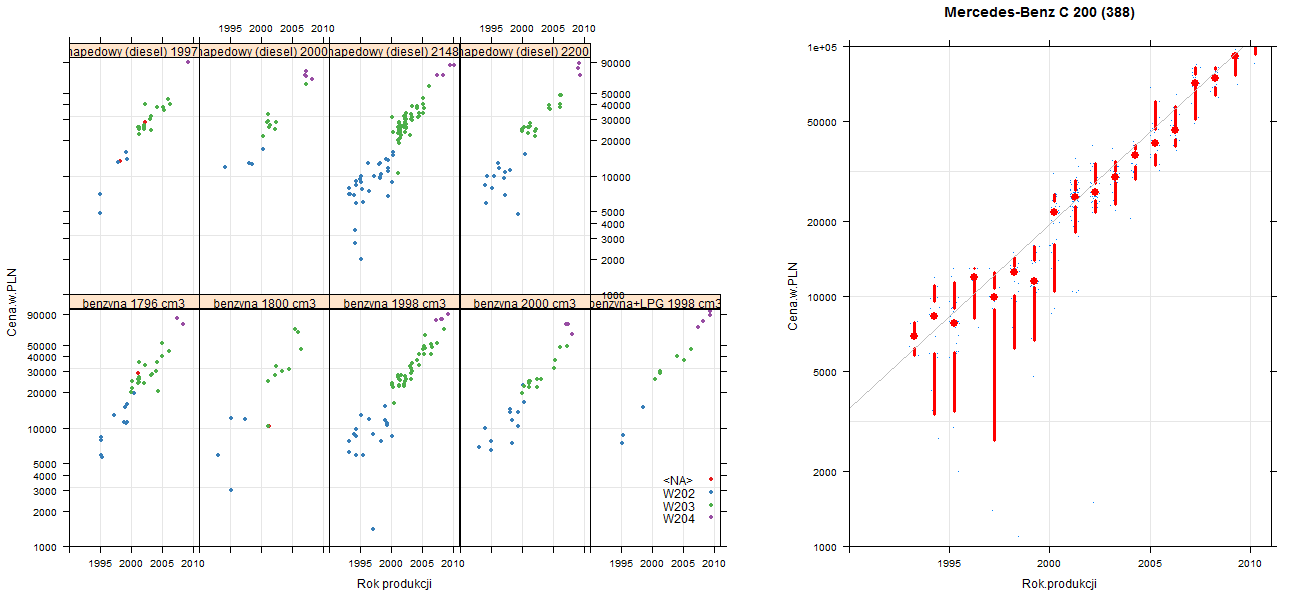Image resolution: width=1300 pixels, height=600 pixels.
Task: Click the '90000' tick beside the diesel 2200 panel
Action: (x=617, y=64)
